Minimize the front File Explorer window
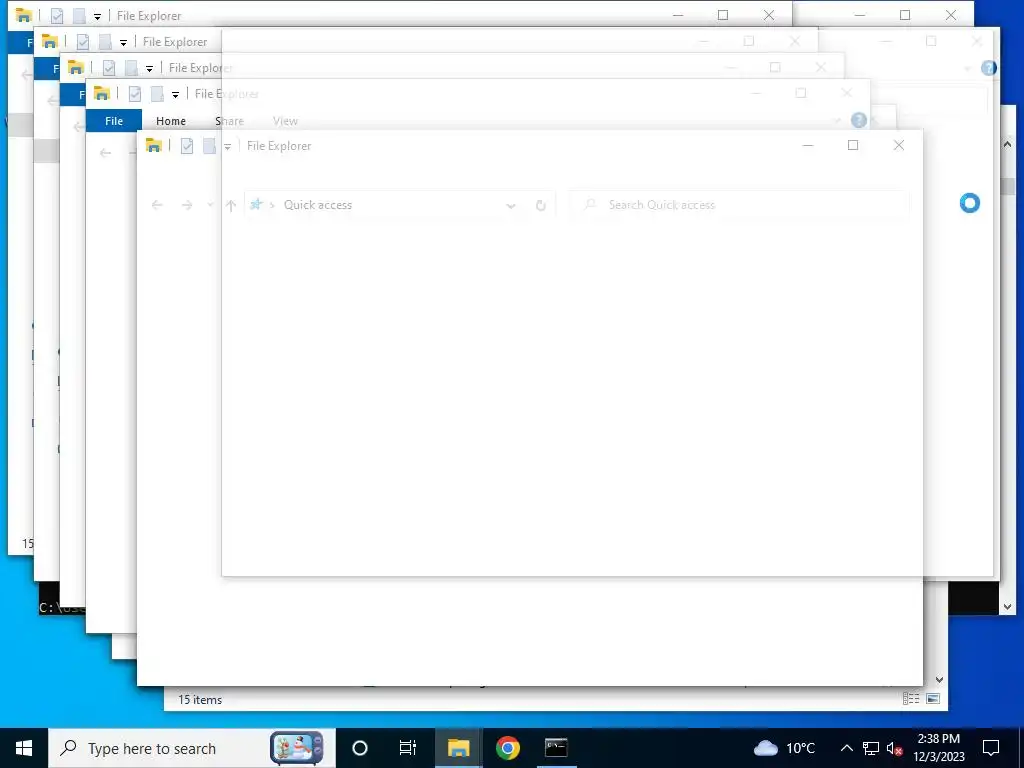 coord(808,145)
